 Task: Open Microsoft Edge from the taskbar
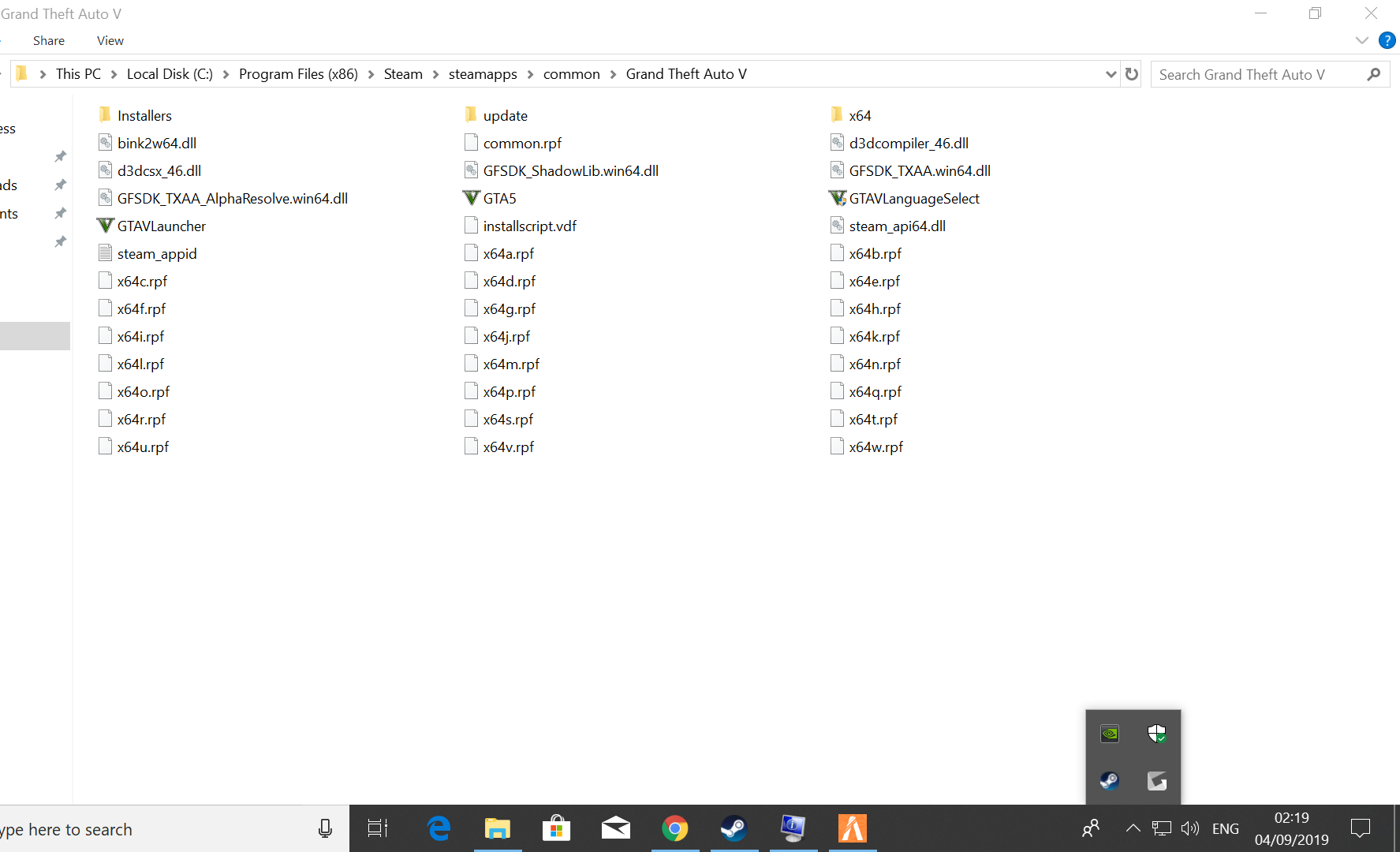(x=439, y=828)
